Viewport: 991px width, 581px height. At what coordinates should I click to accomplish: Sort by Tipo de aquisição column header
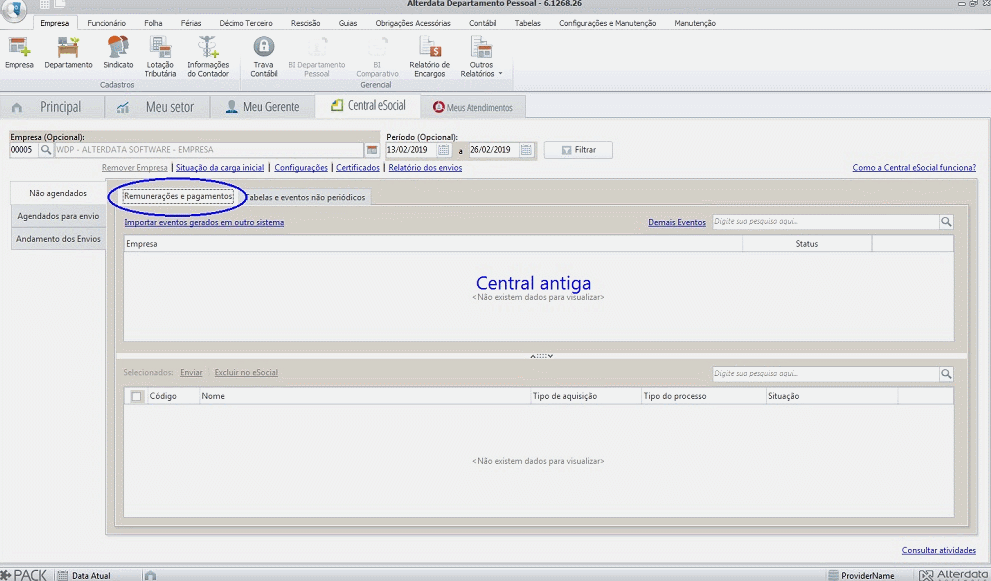coord(586,396)
